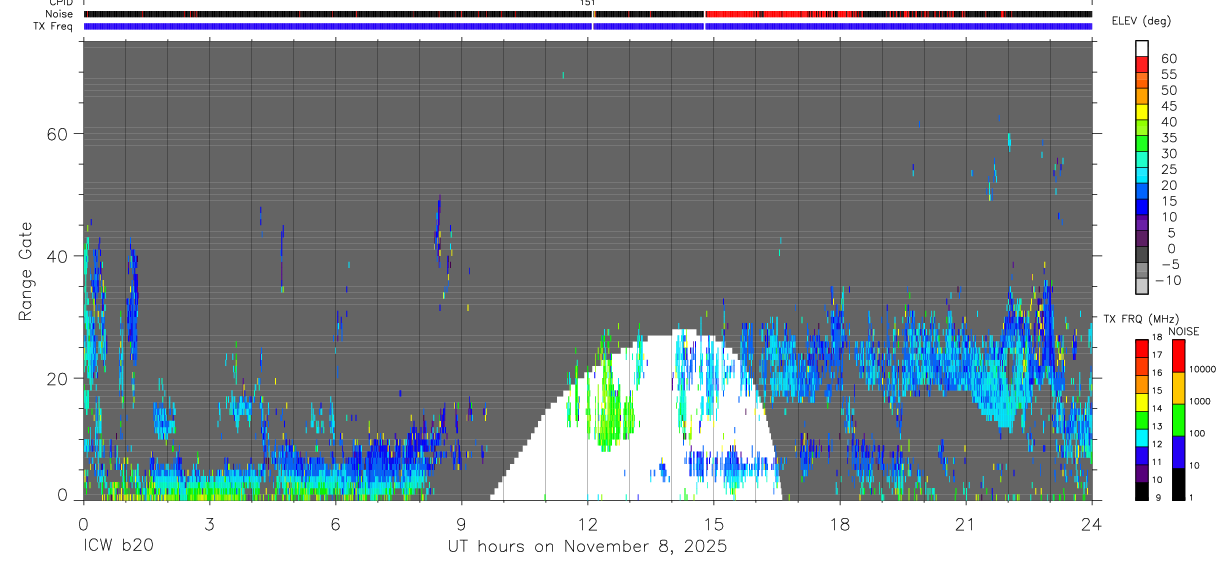Click the "-10" value on the elevation scale
This screenshot has width=1228, height=567.
click(1166, 280)
